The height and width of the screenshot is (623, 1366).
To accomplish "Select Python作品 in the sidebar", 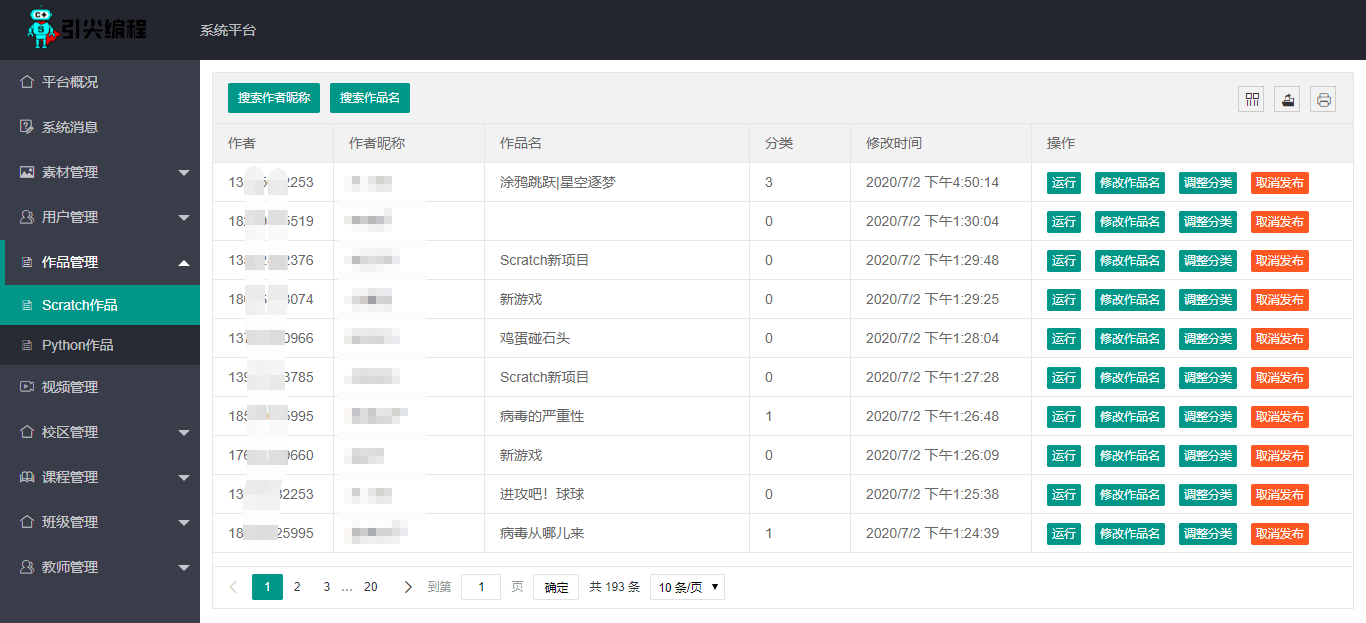I will tap(78, 345).
